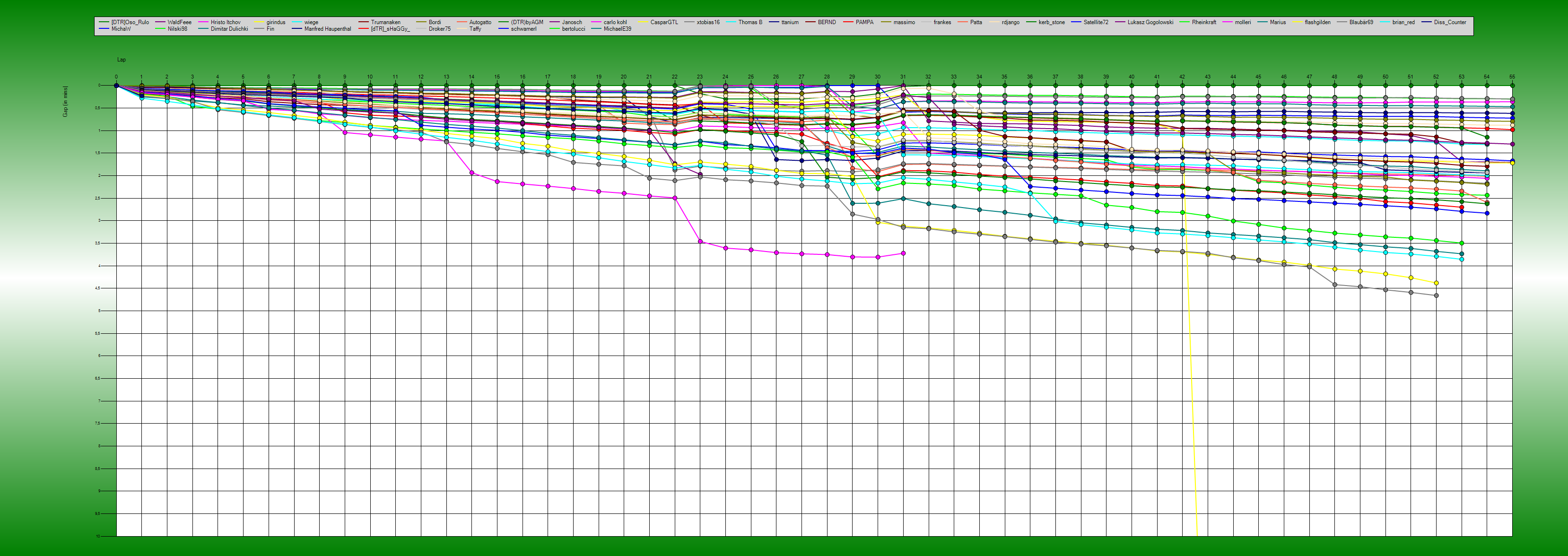Screen dimensions: 1568x556
Task: Click lap number 31 on top axis
Action: (903, 77)
